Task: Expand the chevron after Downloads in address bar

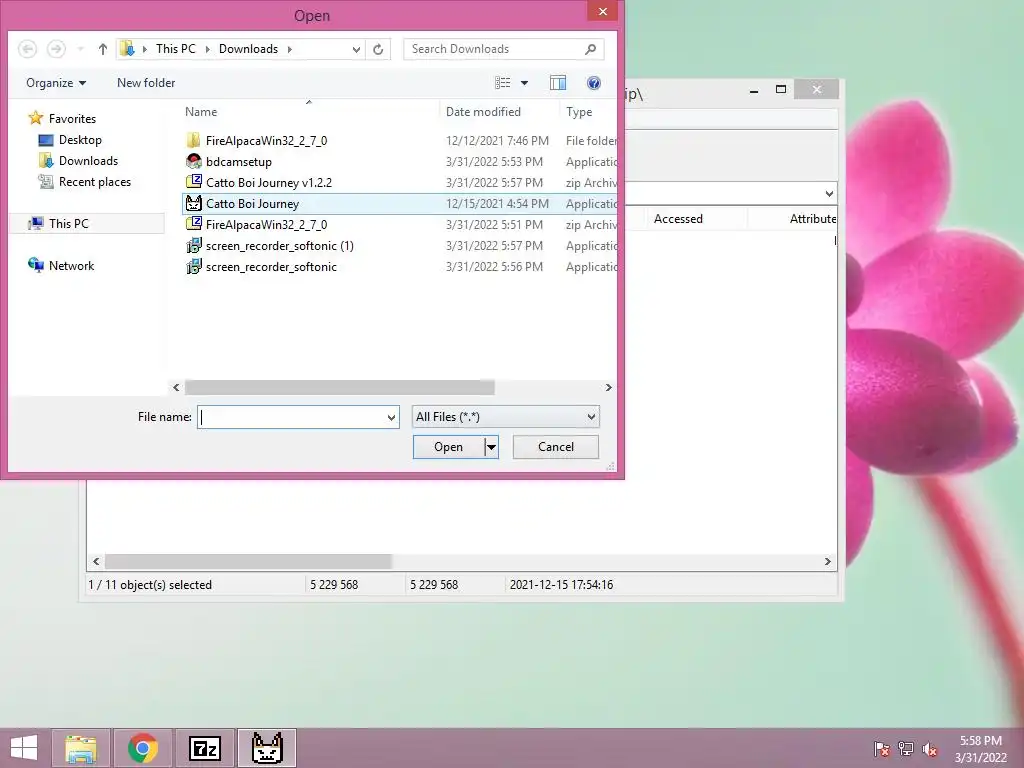Action: tap(289, 49)
